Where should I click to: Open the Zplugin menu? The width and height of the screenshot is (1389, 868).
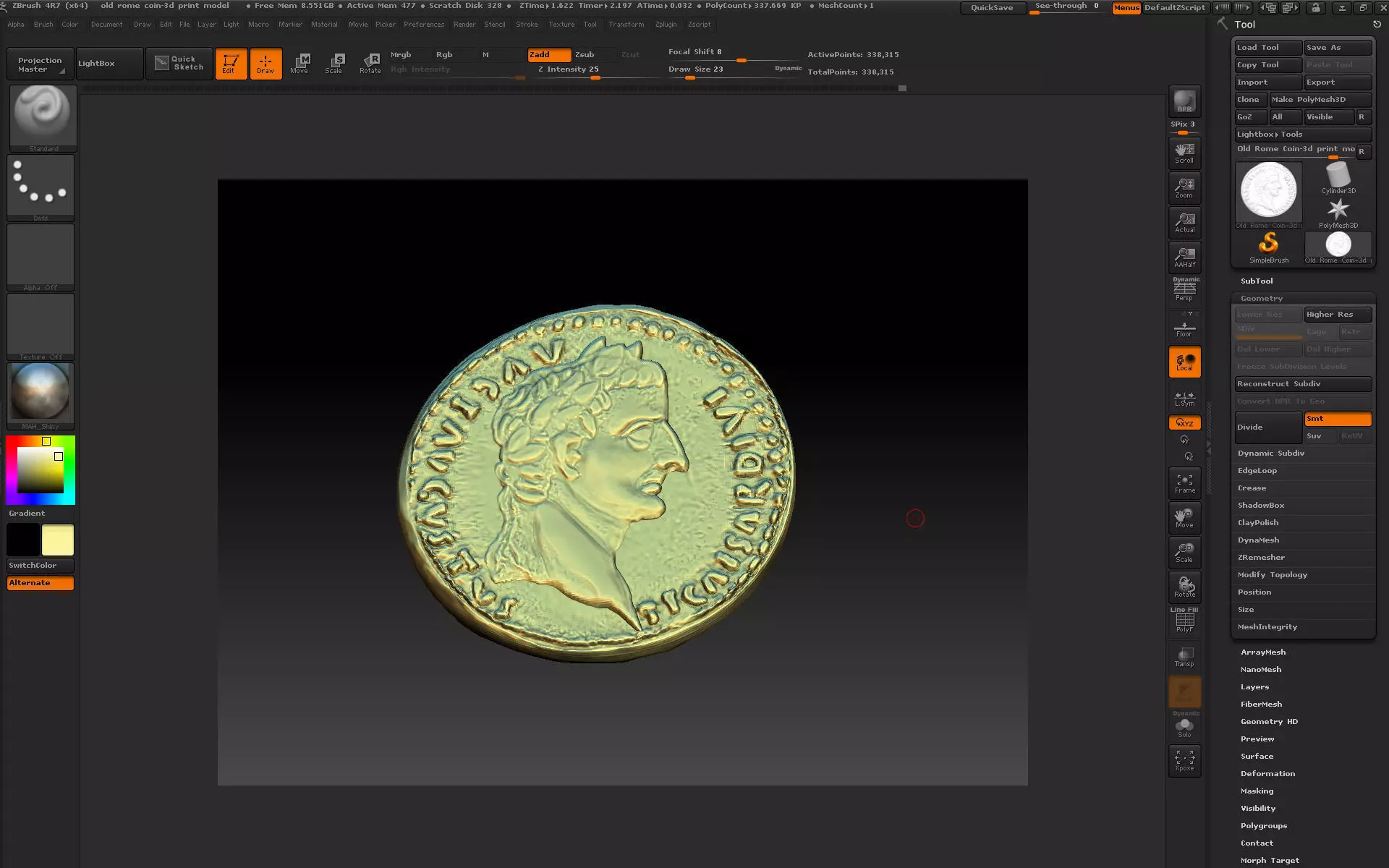[666, 25]
